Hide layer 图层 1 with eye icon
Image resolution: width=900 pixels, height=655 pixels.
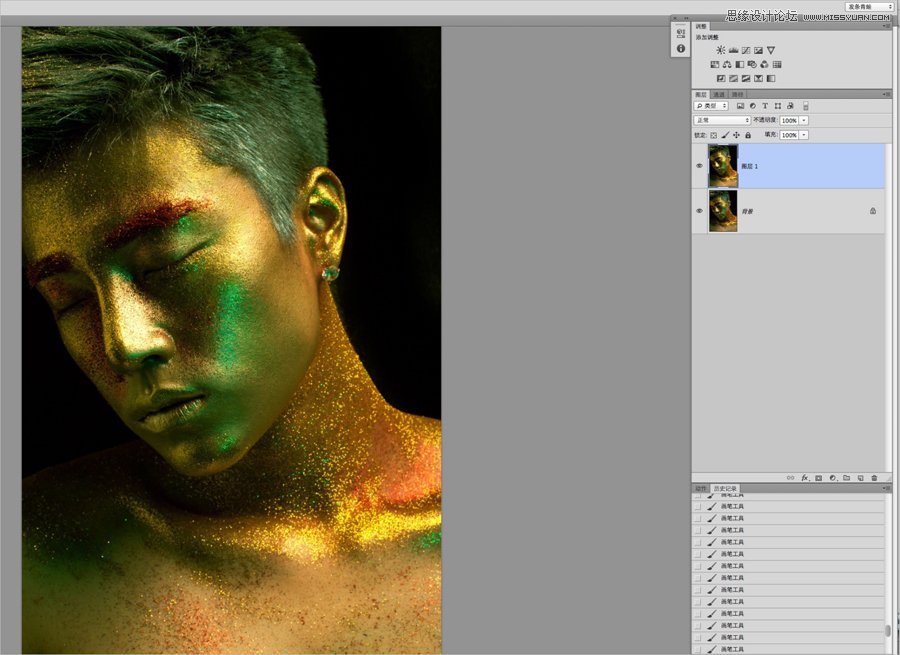[x=699, y=166]
